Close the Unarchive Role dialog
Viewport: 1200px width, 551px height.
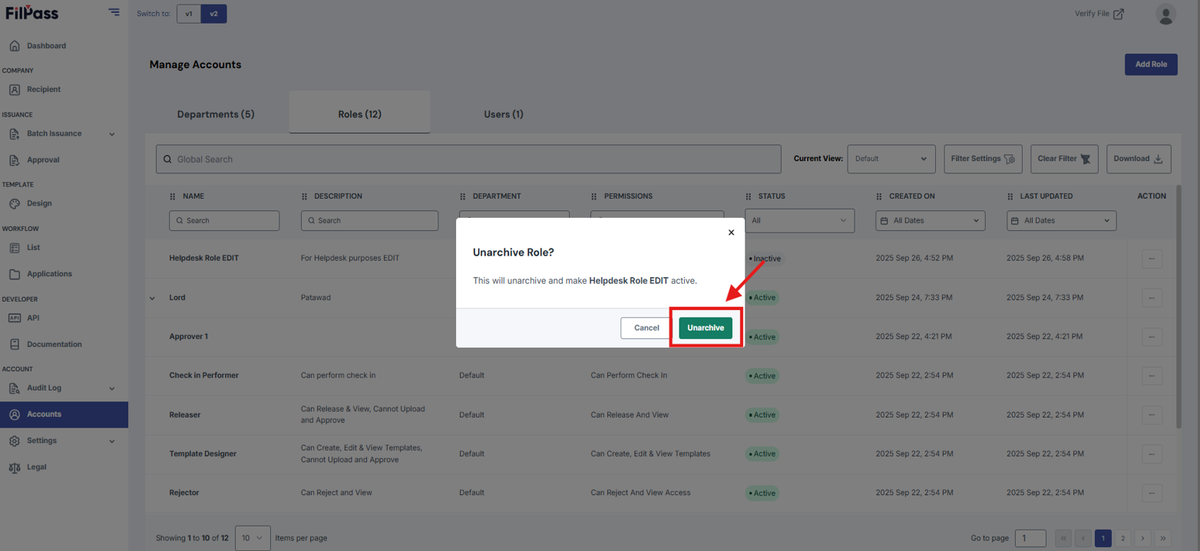click(731, 232)
